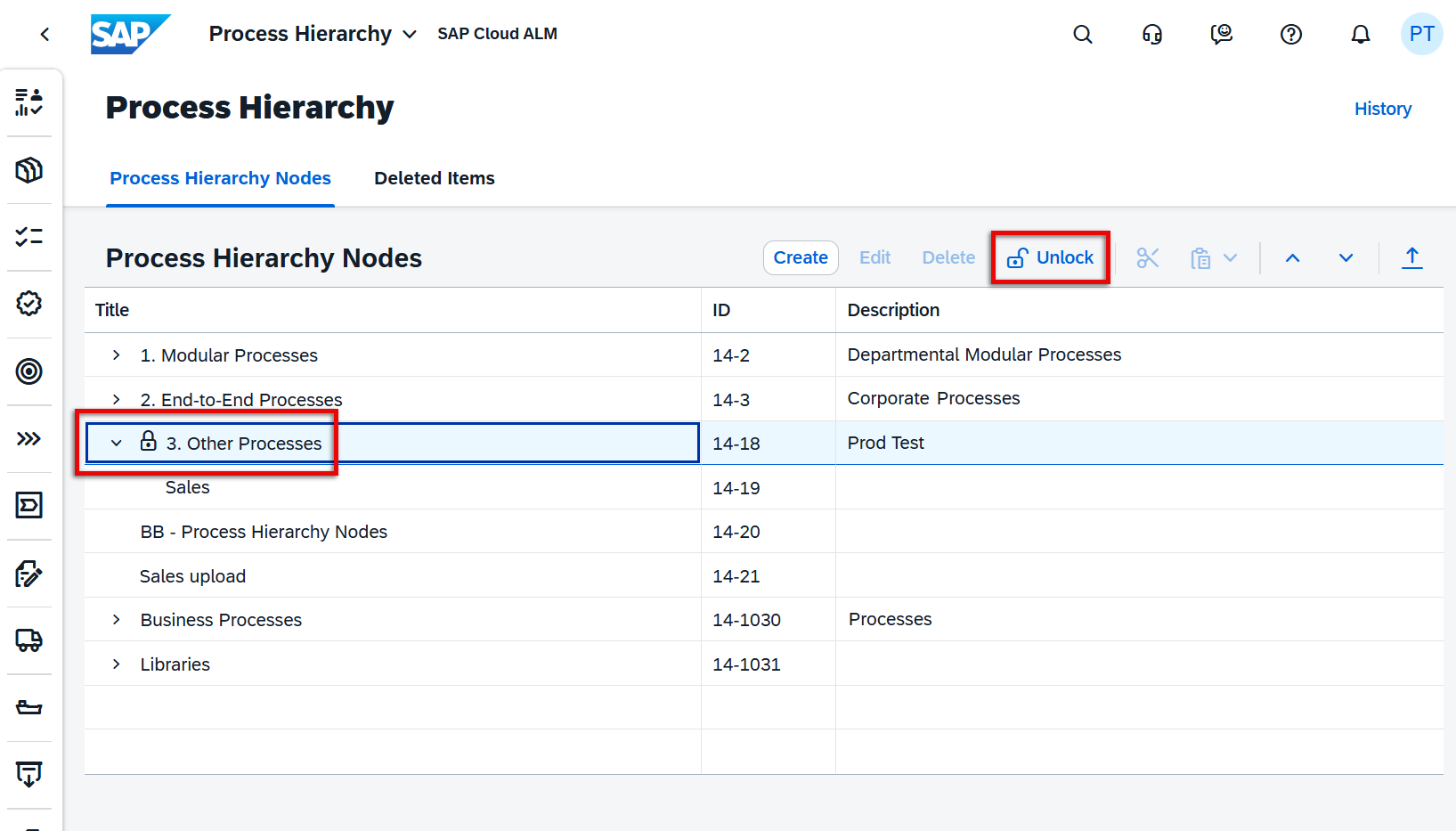Open the sidebar target circles icon
The width and height of the screenshot is (1456, 831).
point(29,371)
